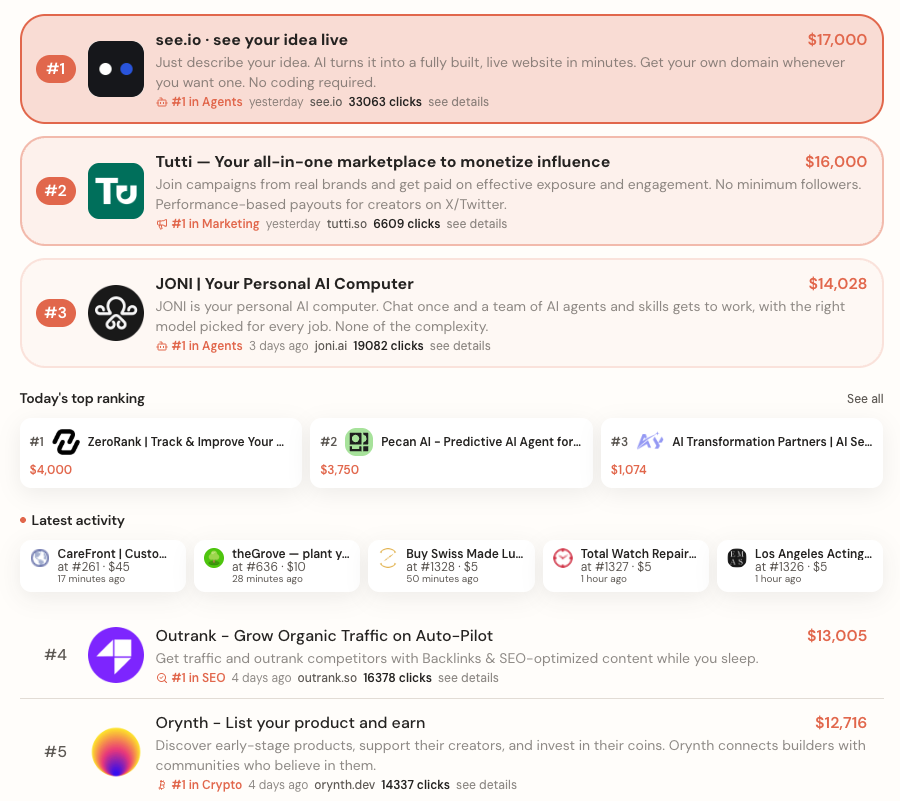Select the Los Angeles Acting activity card
Viewport: 900px width, 801px height.
[x=800, y=566]
